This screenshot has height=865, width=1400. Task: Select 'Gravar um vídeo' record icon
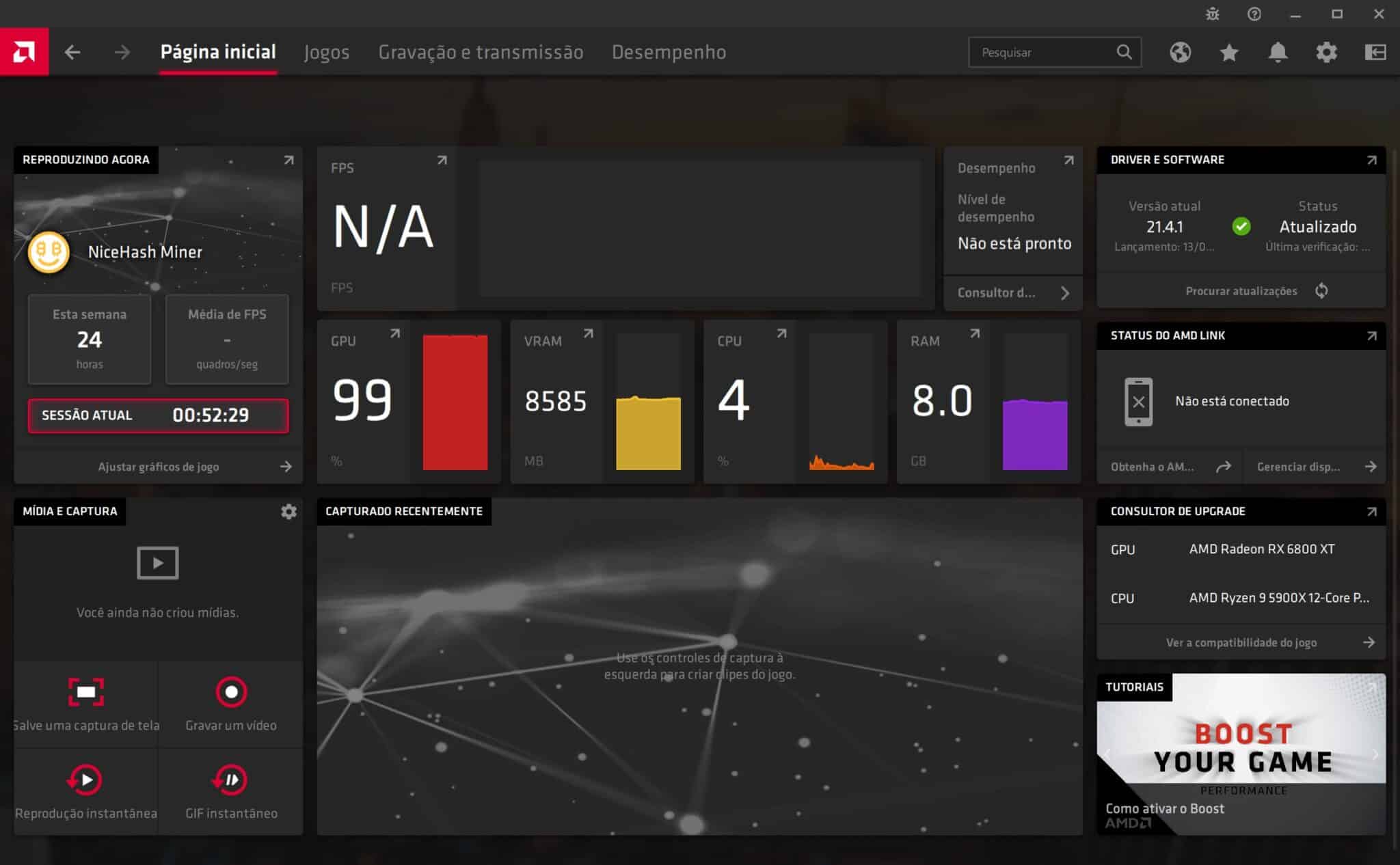[231, 691]
